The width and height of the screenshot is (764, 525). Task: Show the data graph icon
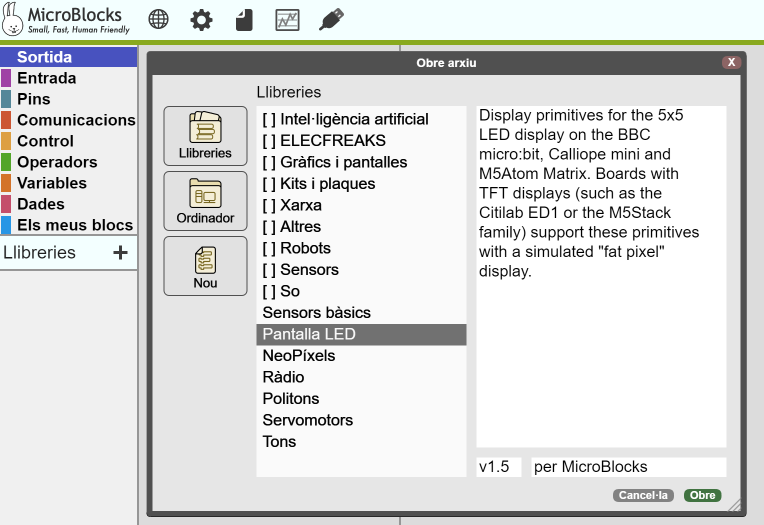click(x=287, y=19)
